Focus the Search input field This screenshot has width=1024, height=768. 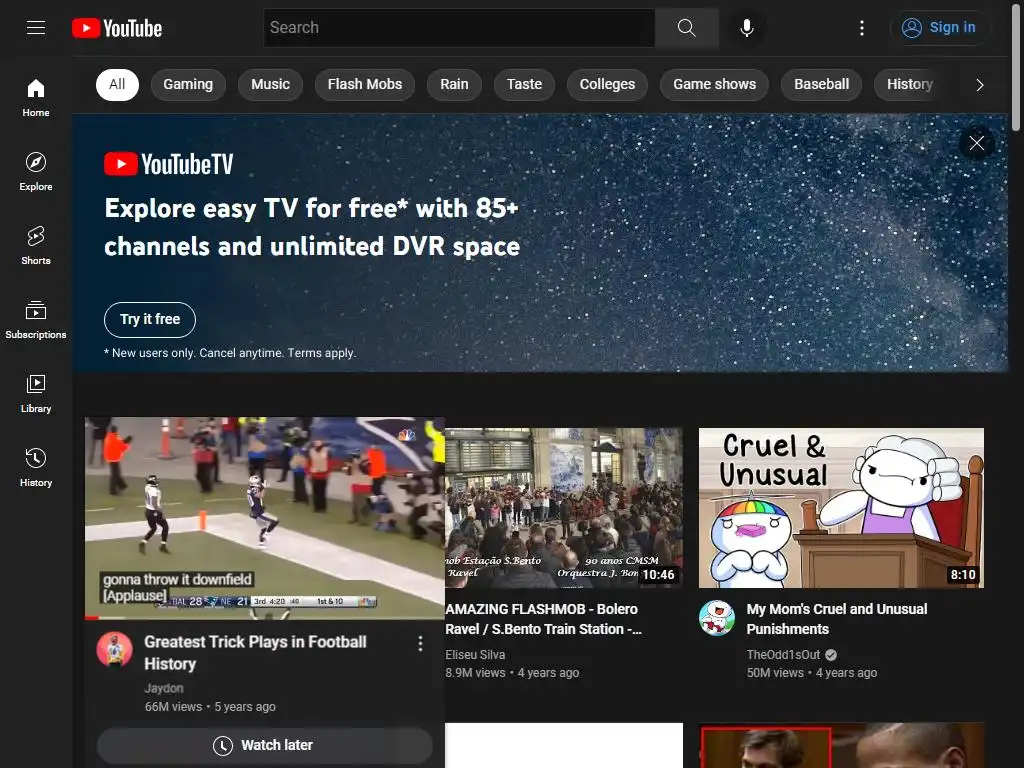click(x=460, y=27)
